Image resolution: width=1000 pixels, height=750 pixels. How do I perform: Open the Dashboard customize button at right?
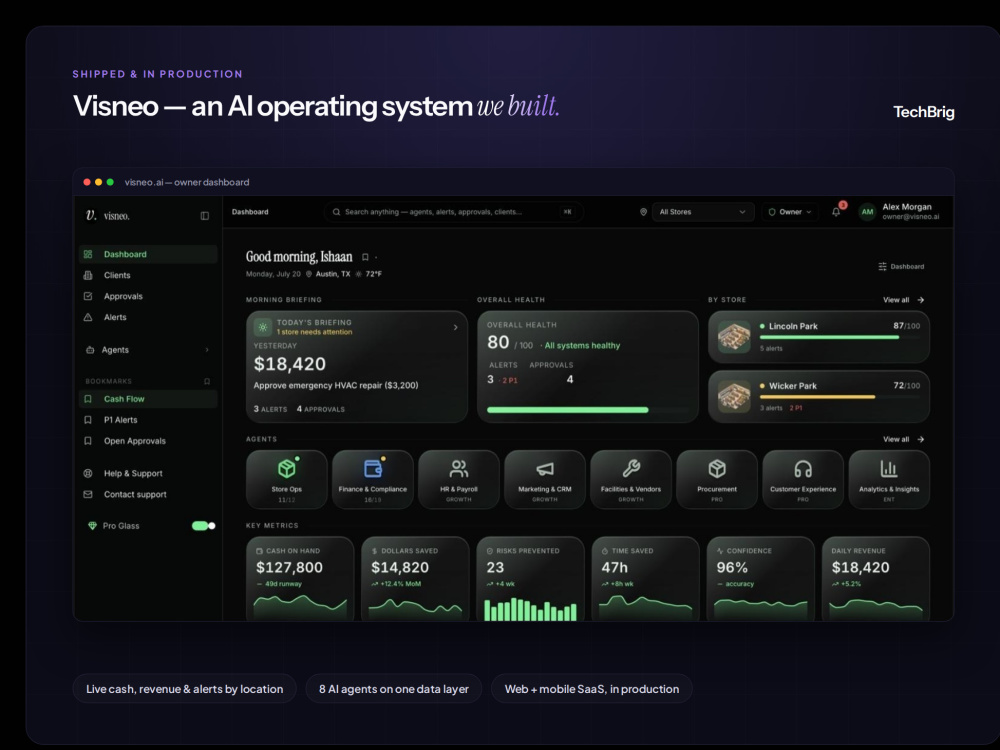pos(901,267)
